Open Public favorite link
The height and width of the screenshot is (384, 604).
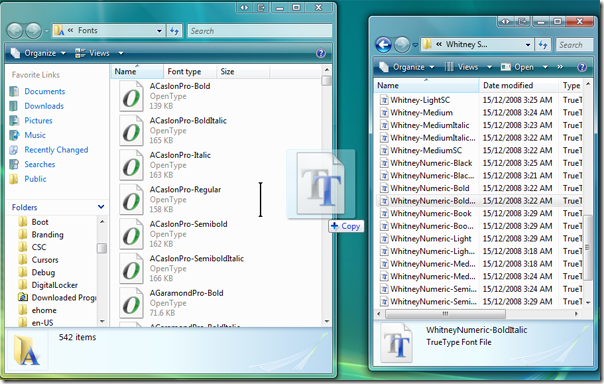click(x=35, y=179)
